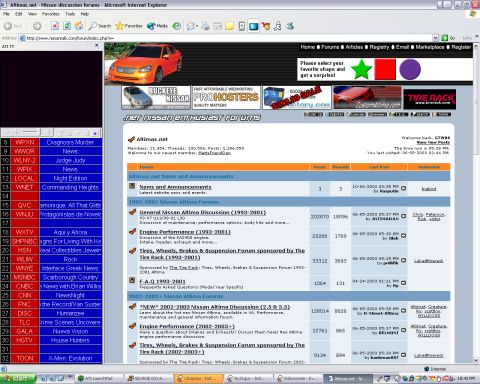
Task: Expand the Address bar dropdown arrow
Action: [x=435, y=38]
